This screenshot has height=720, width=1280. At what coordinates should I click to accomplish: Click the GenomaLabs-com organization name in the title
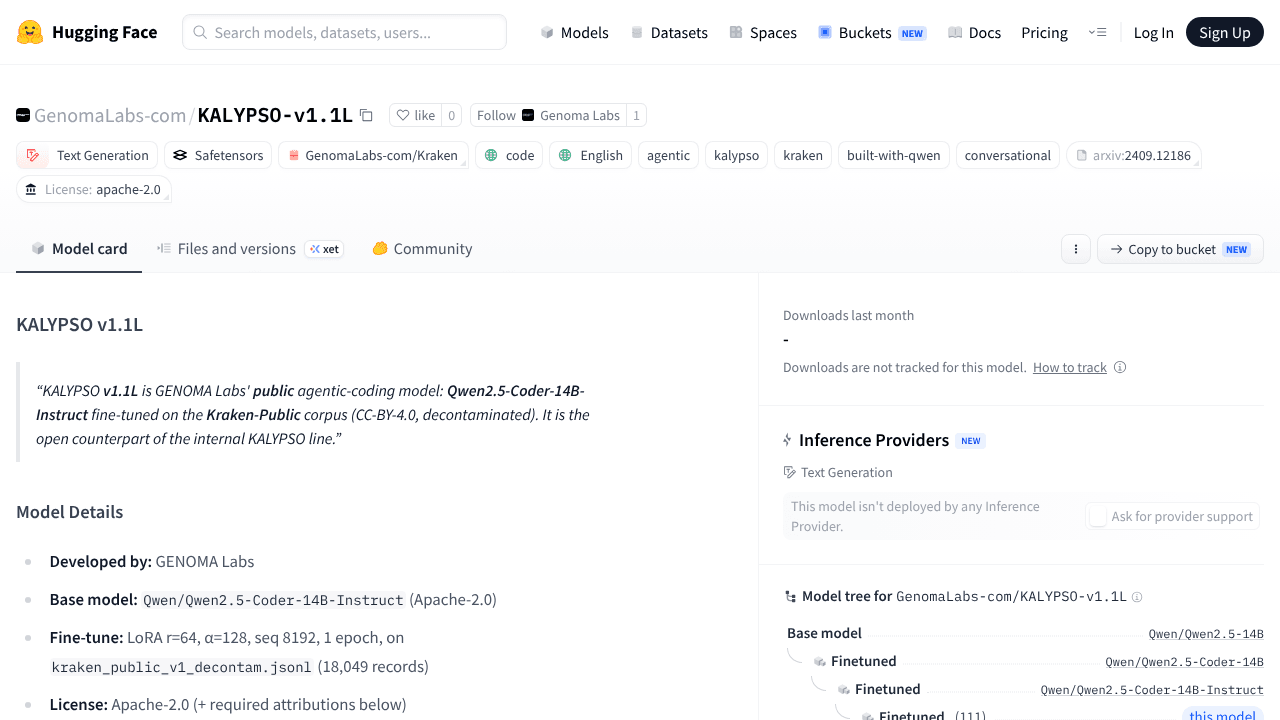tap(110, 115)
